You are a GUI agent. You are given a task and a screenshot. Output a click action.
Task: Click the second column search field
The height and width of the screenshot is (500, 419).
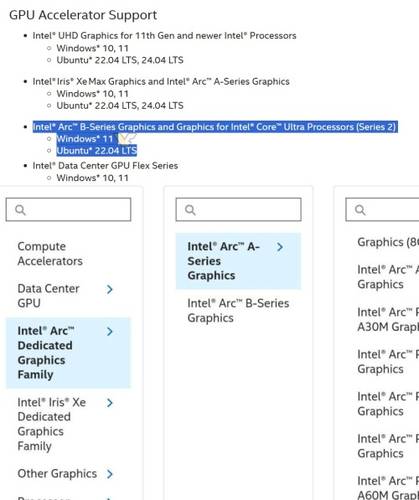[x=238, y=210]
